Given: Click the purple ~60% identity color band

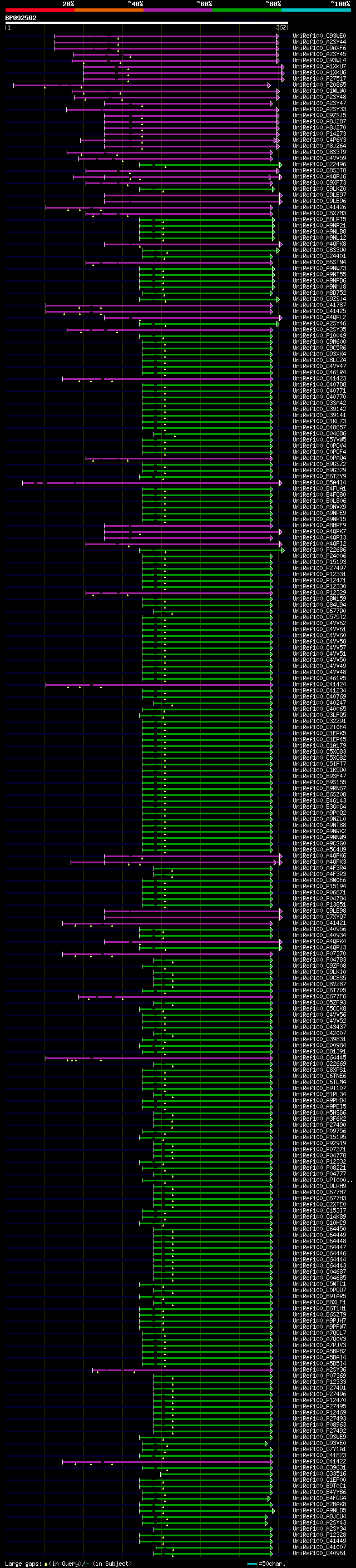Looking at the screenshot, I should click(x=179, y=11).
